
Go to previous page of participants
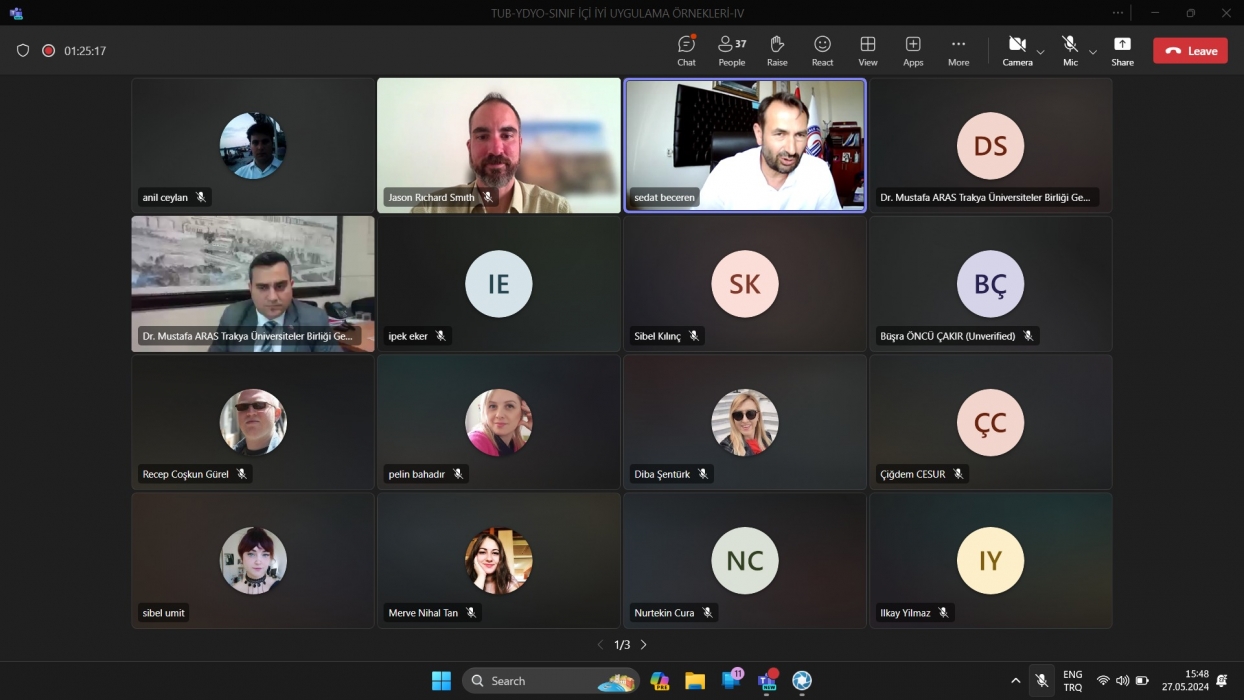(600, 645)
